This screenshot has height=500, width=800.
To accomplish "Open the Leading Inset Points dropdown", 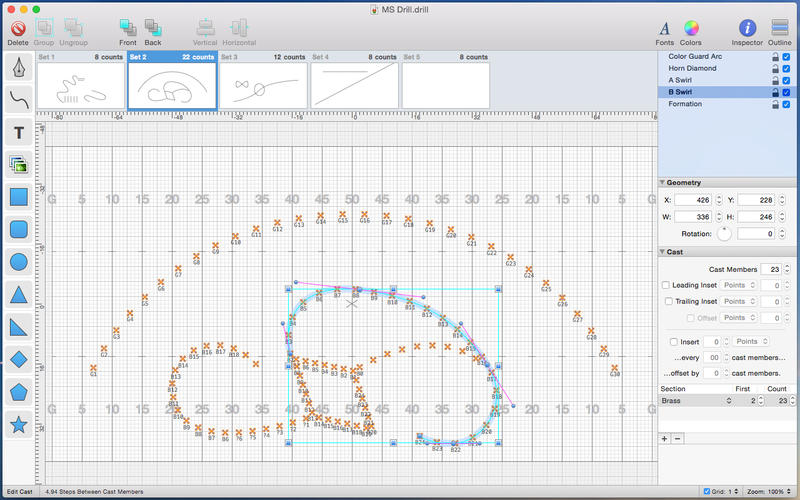I will (x=738, y=285).
